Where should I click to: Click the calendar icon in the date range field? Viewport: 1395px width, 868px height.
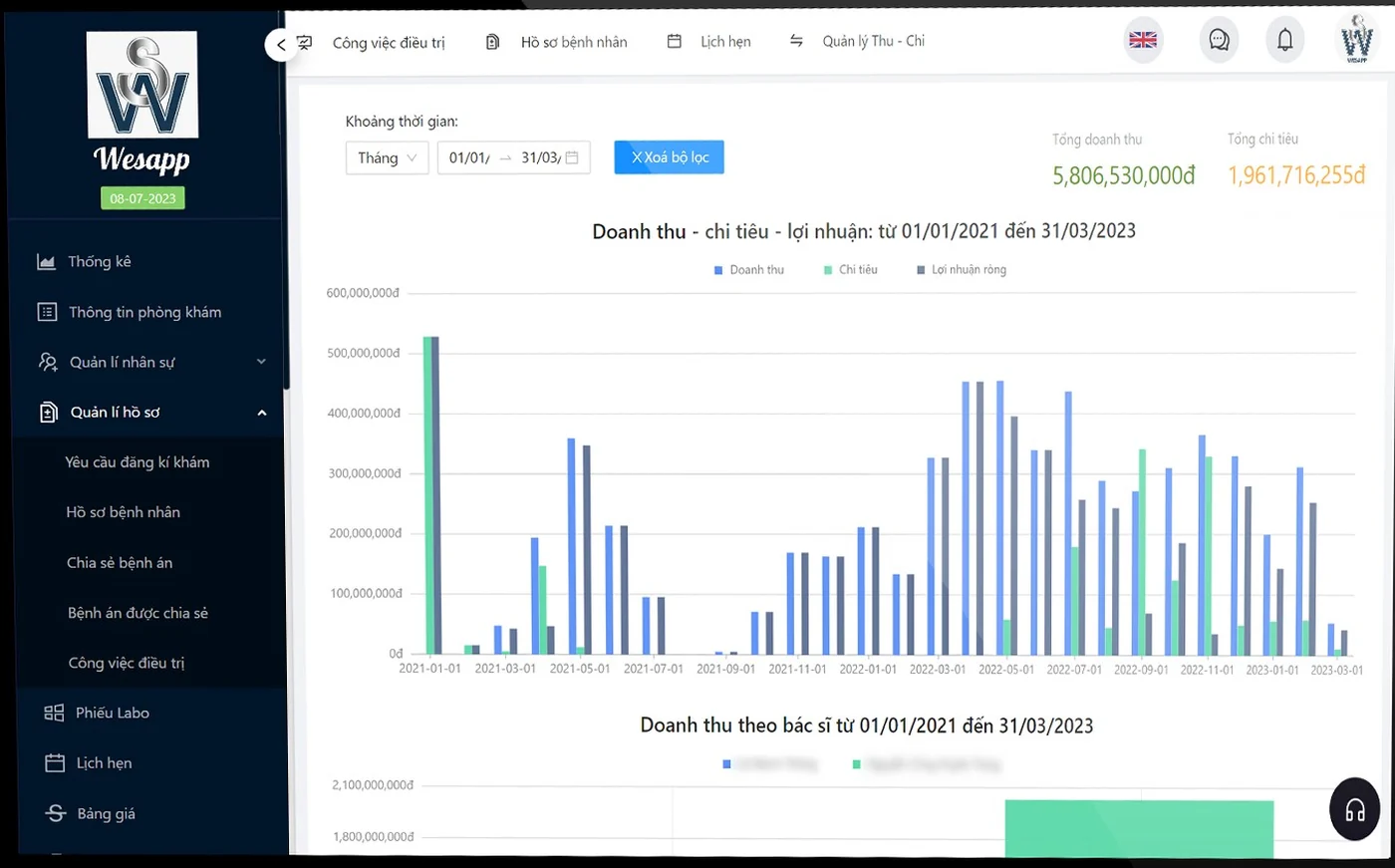[x=572, y=157]
